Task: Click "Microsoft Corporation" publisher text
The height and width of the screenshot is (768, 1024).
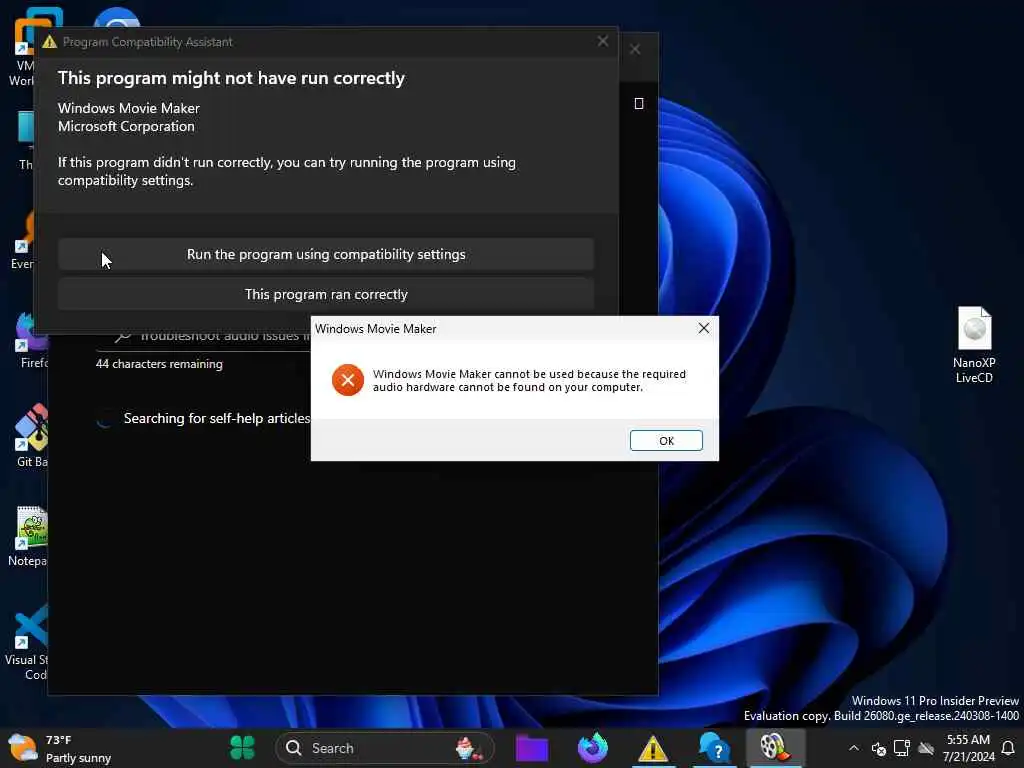Action: coord(126,126)
